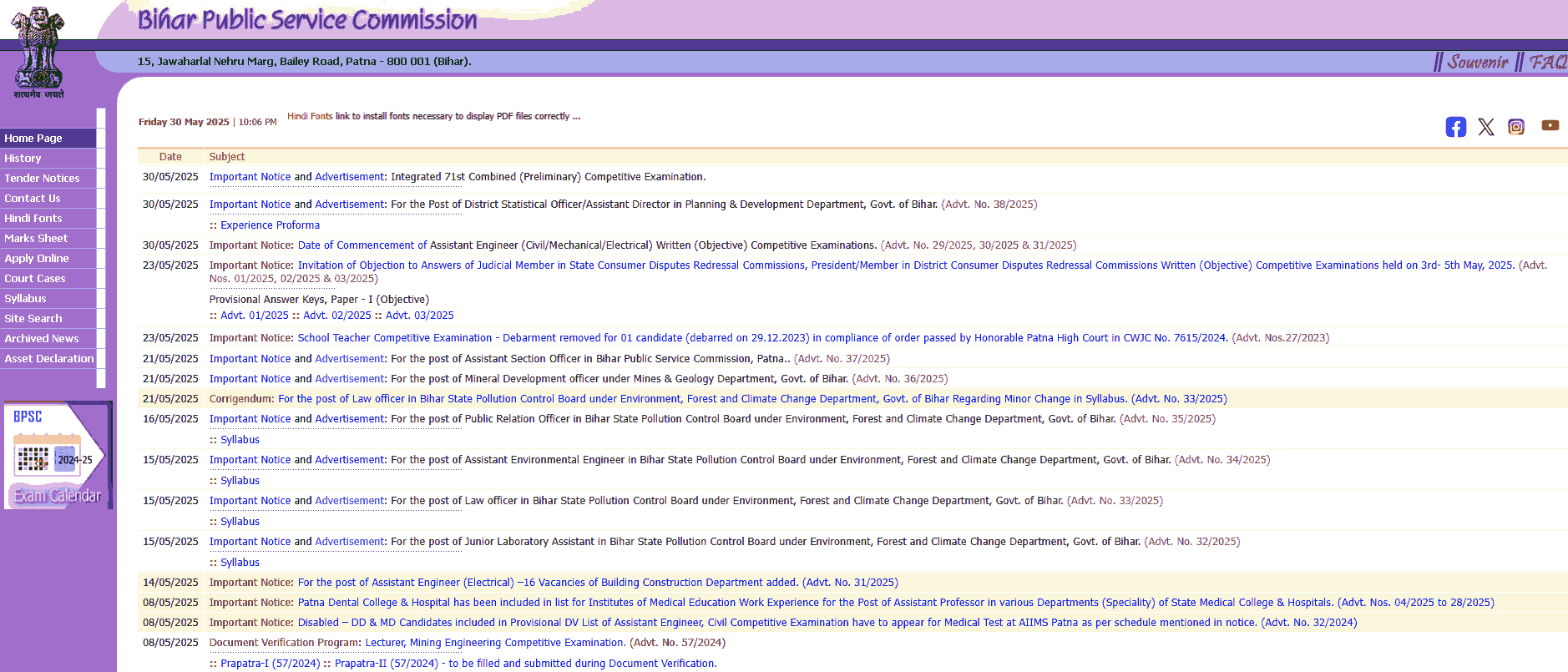Open Court Cases sidebar item
This screenshot has width=1568, height=672.
pyautogui.click(x=48, y=279)
